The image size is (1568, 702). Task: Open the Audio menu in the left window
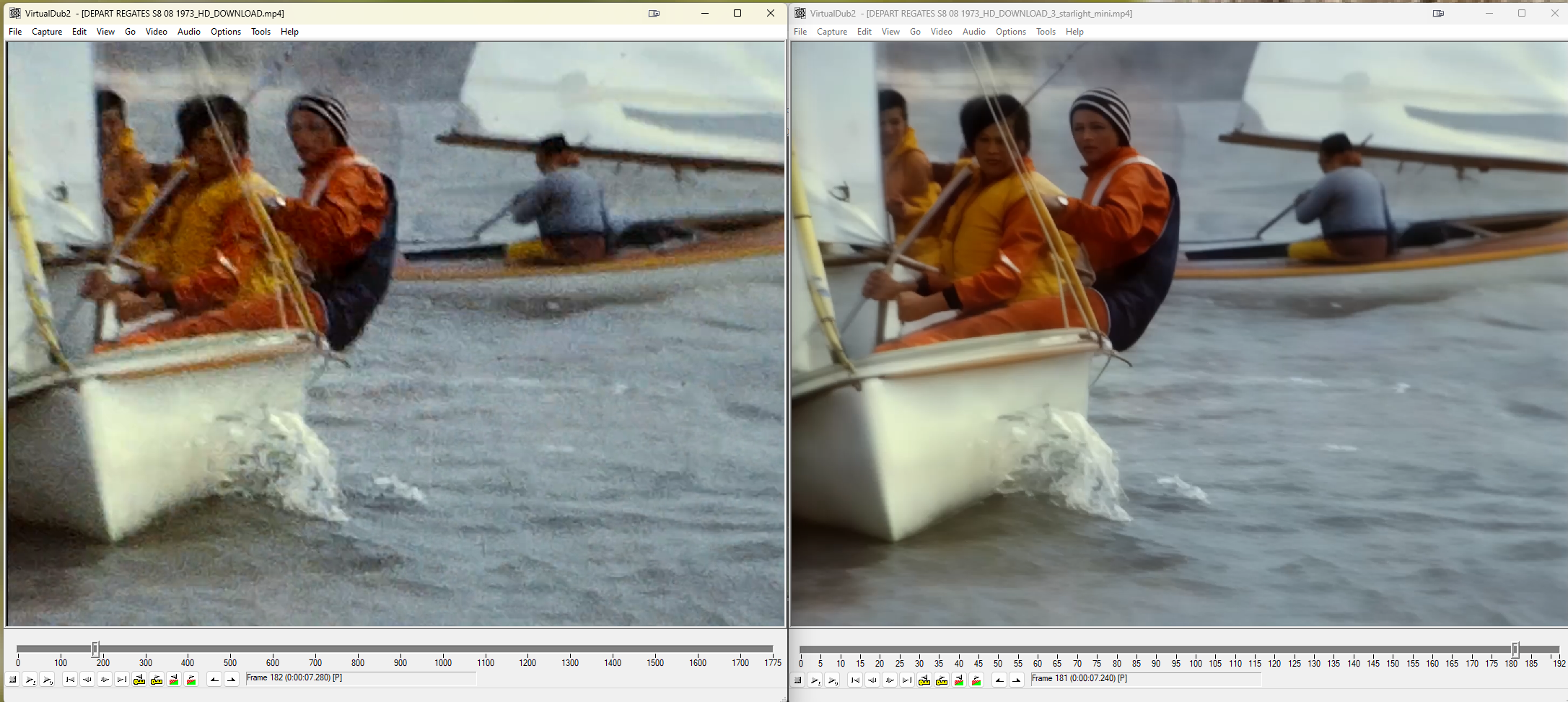coord(189,32)
